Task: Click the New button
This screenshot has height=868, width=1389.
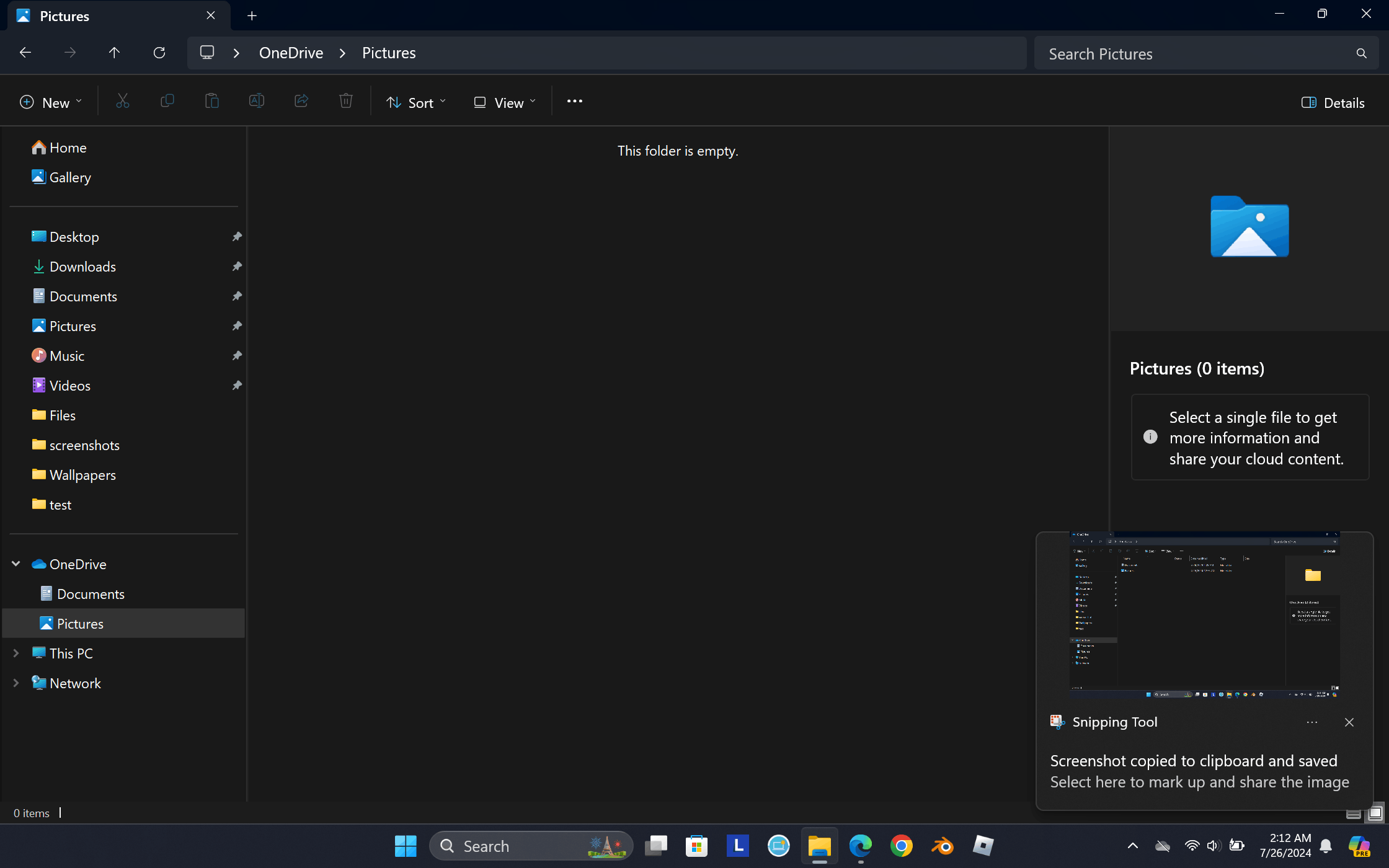Action: coord(51,103)
